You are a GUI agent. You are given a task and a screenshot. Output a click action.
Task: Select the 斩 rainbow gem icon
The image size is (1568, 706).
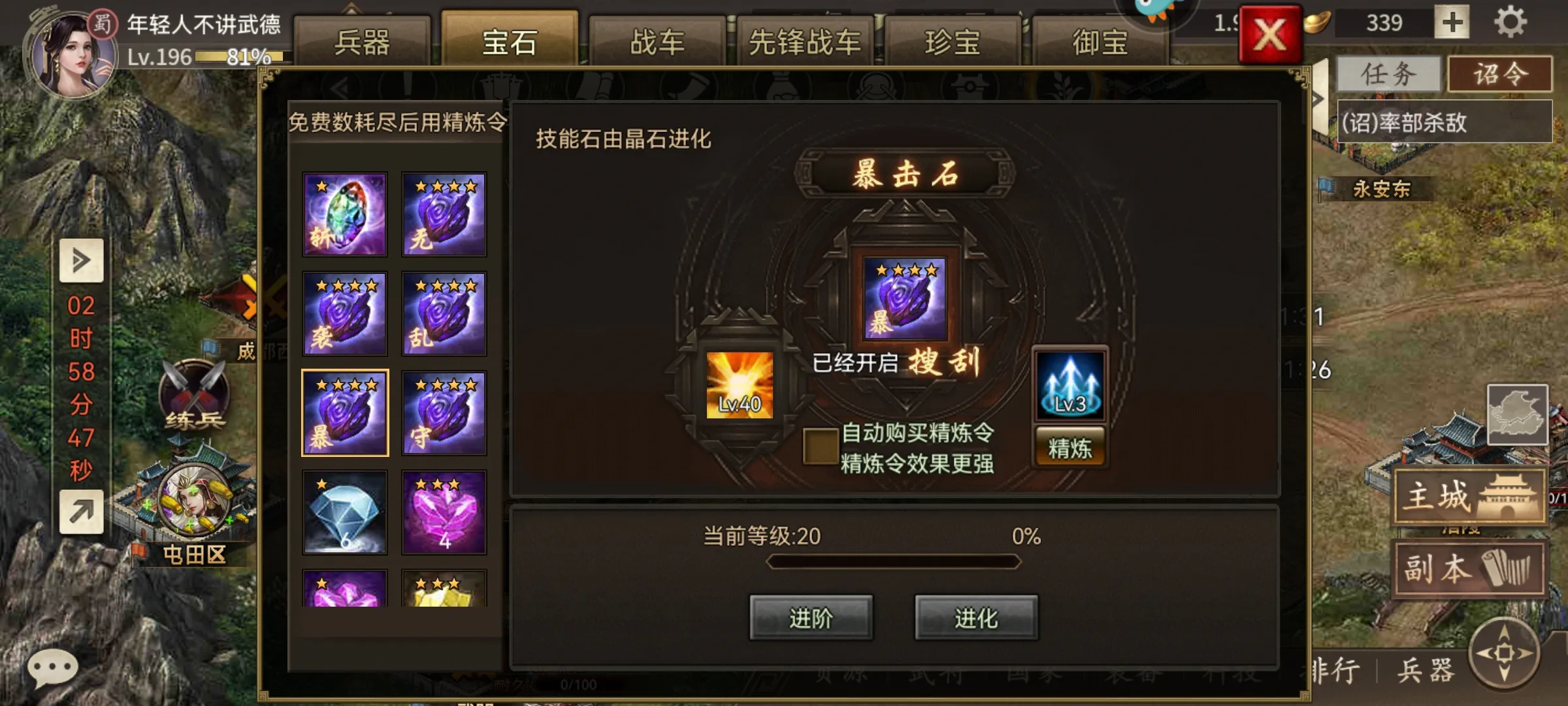[x=344, y=214]
